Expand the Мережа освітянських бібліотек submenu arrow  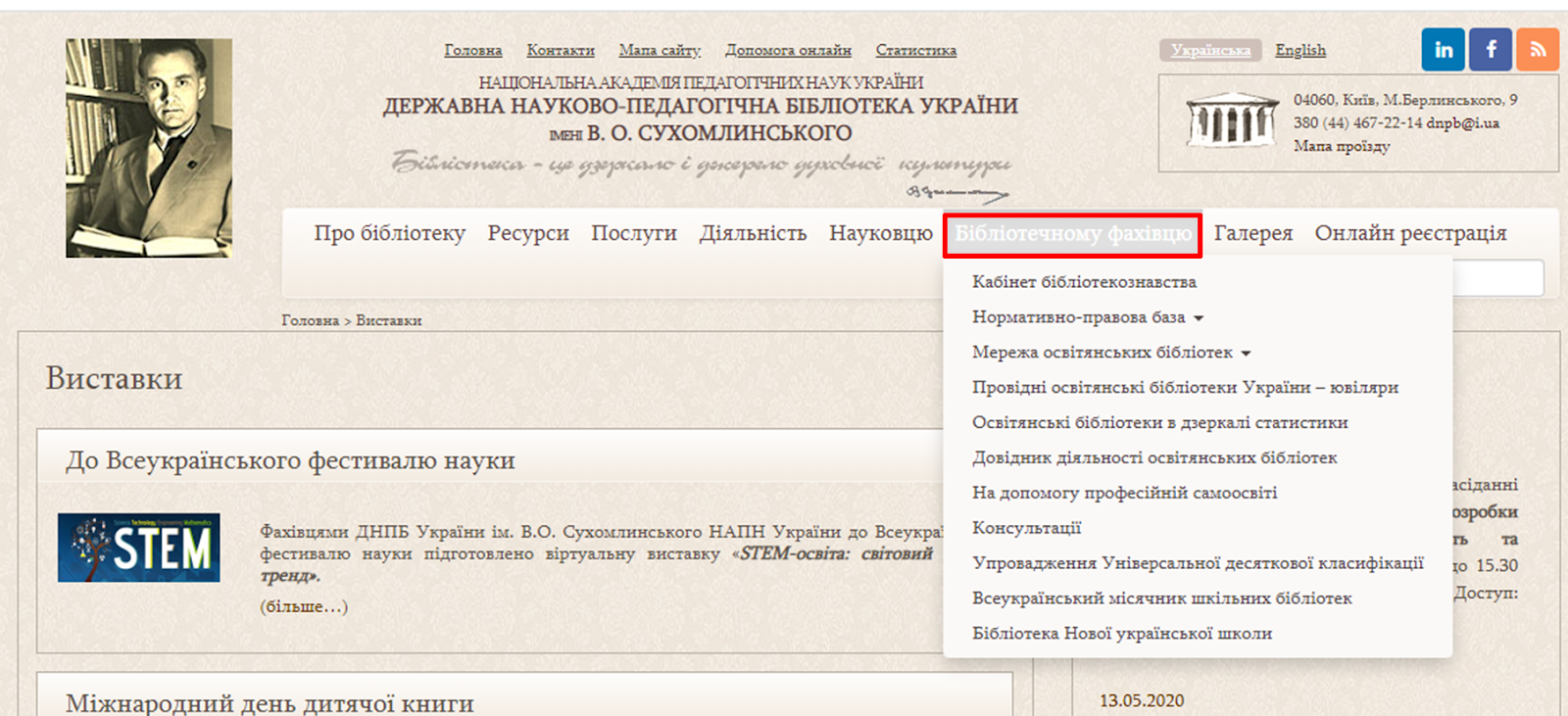point(1246,354)
